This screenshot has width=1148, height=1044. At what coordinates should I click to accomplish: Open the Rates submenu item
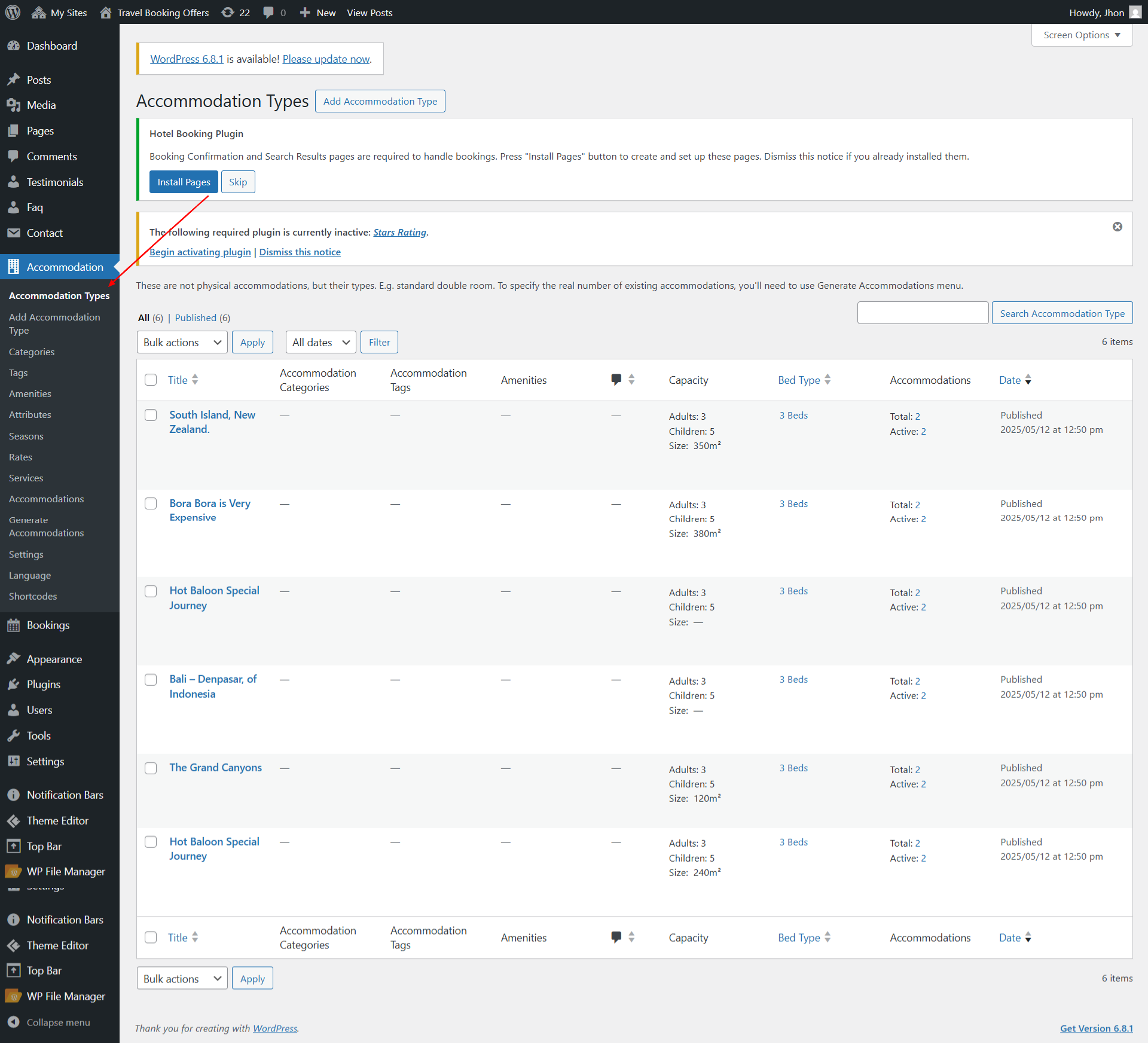[x=20, y=457]
